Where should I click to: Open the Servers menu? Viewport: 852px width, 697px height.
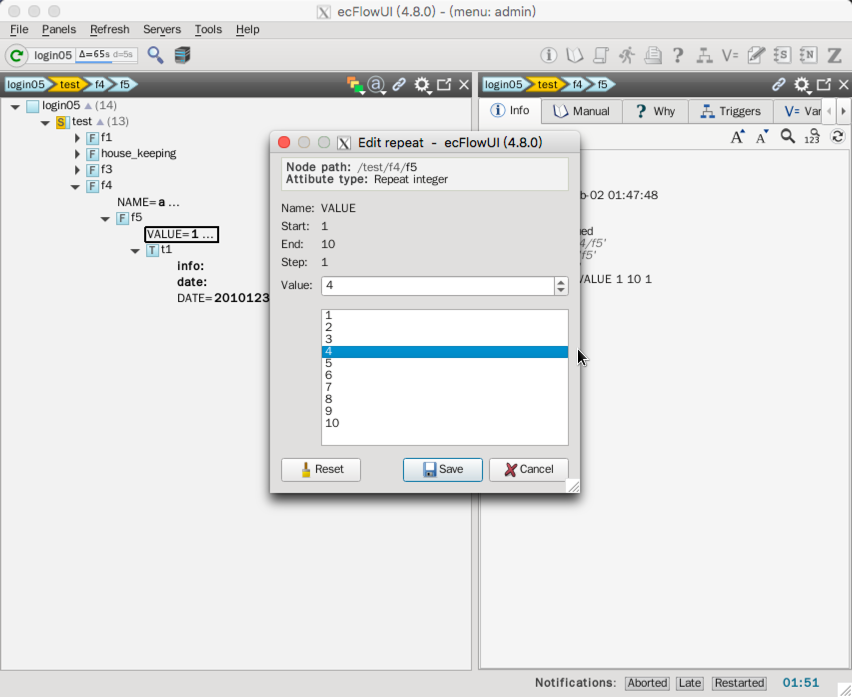click(x=162, y=29)
